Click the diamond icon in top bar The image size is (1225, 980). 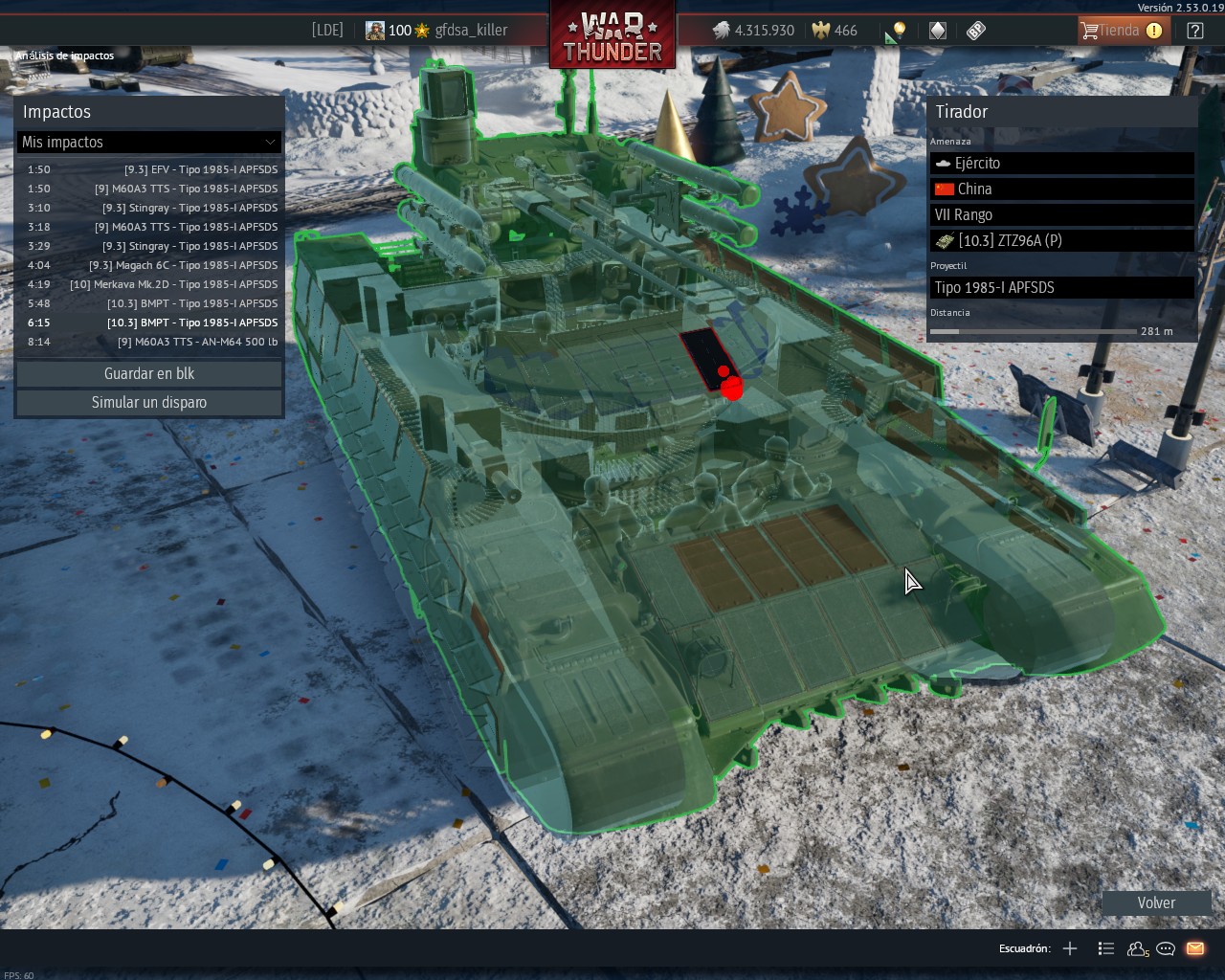pos(938,31)
